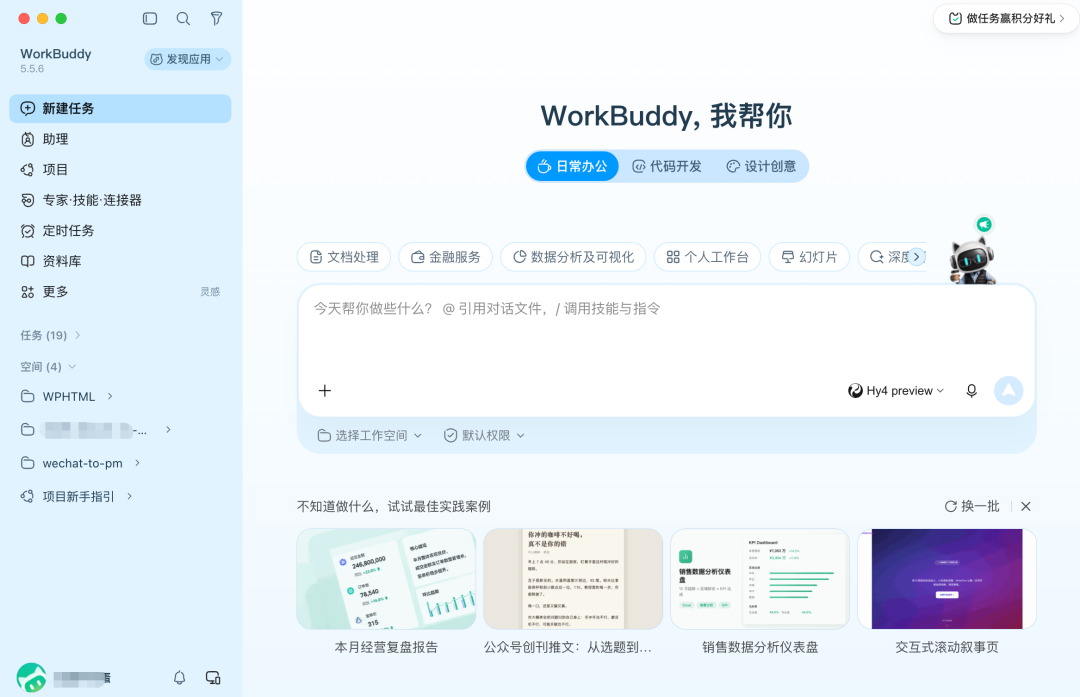
Task: Open 项目 in the sidebar
Action: 120,169
